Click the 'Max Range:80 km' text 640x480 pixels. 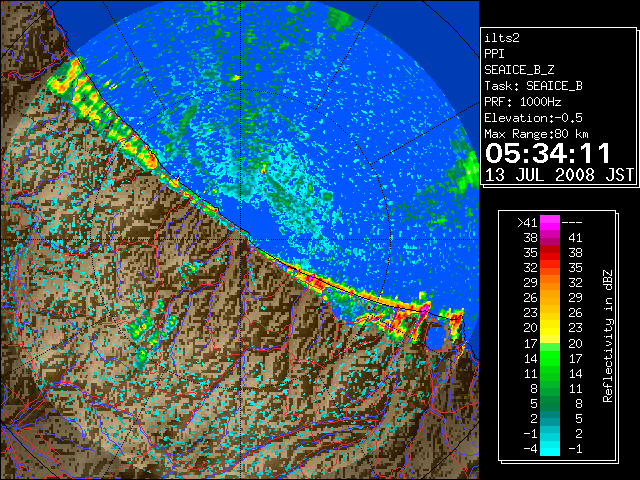tap(536, 134)
